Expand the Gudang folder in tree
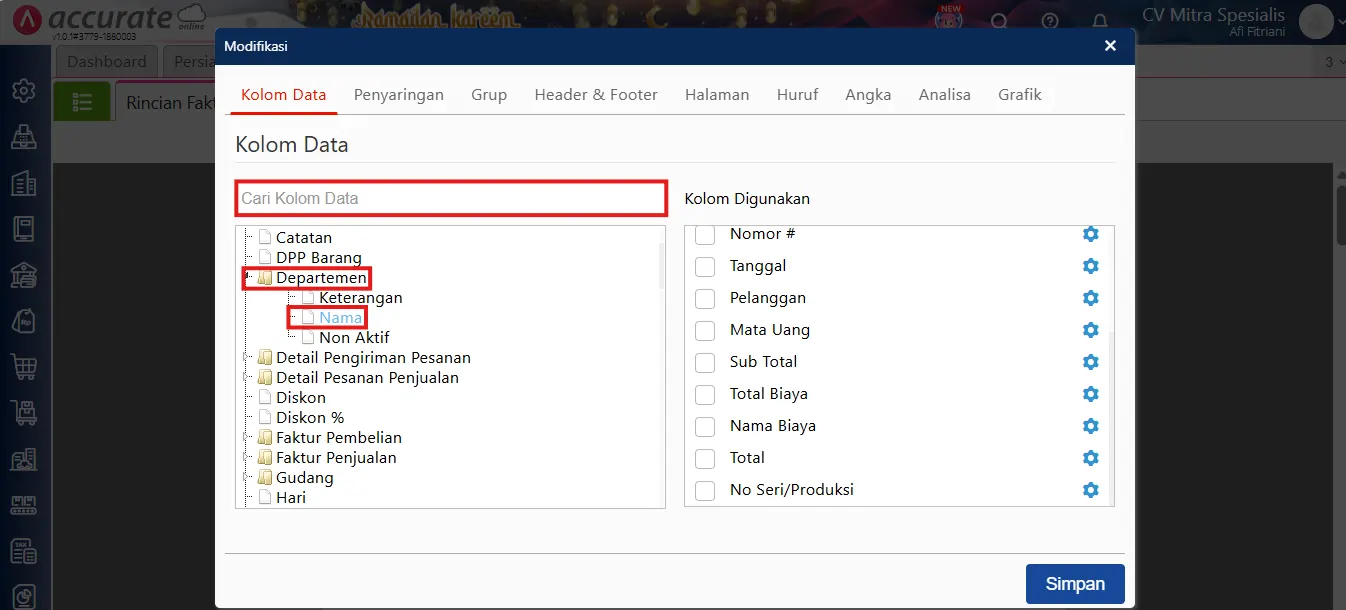Image resolution: width=1346 pixels, height=610 pixels. tap(246, 478)
